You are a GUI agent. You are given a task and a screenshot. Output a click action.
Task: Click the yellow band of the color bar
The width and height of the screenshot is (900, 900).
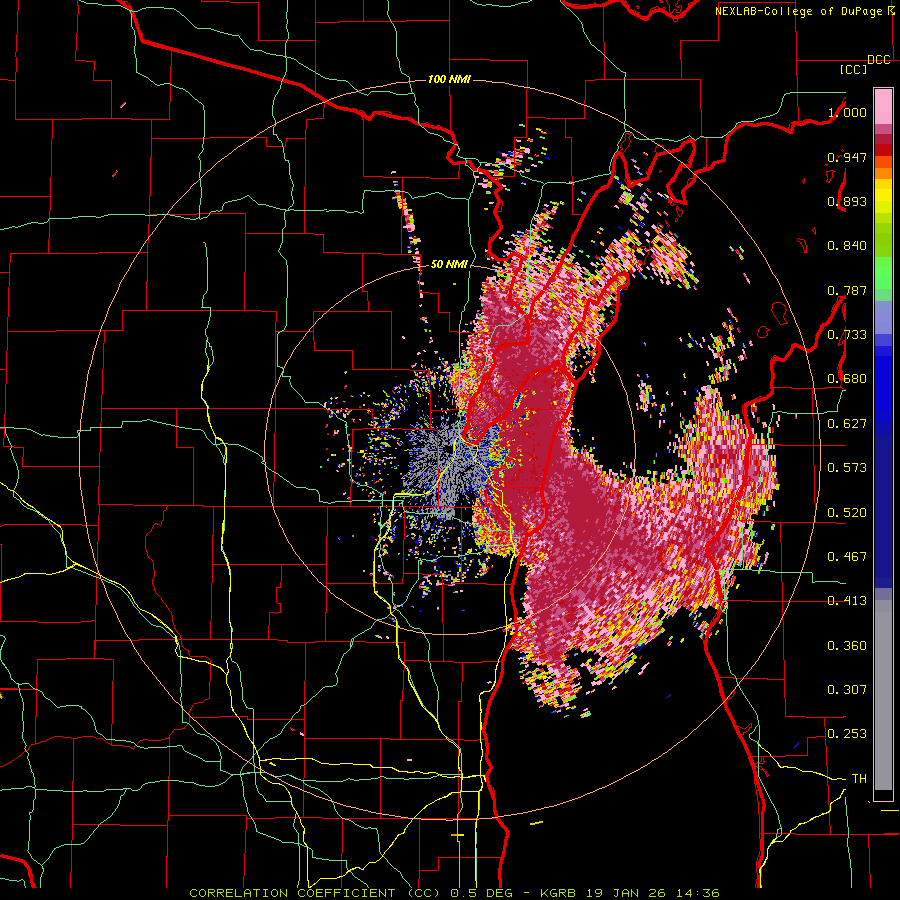(x=883, y=197)
